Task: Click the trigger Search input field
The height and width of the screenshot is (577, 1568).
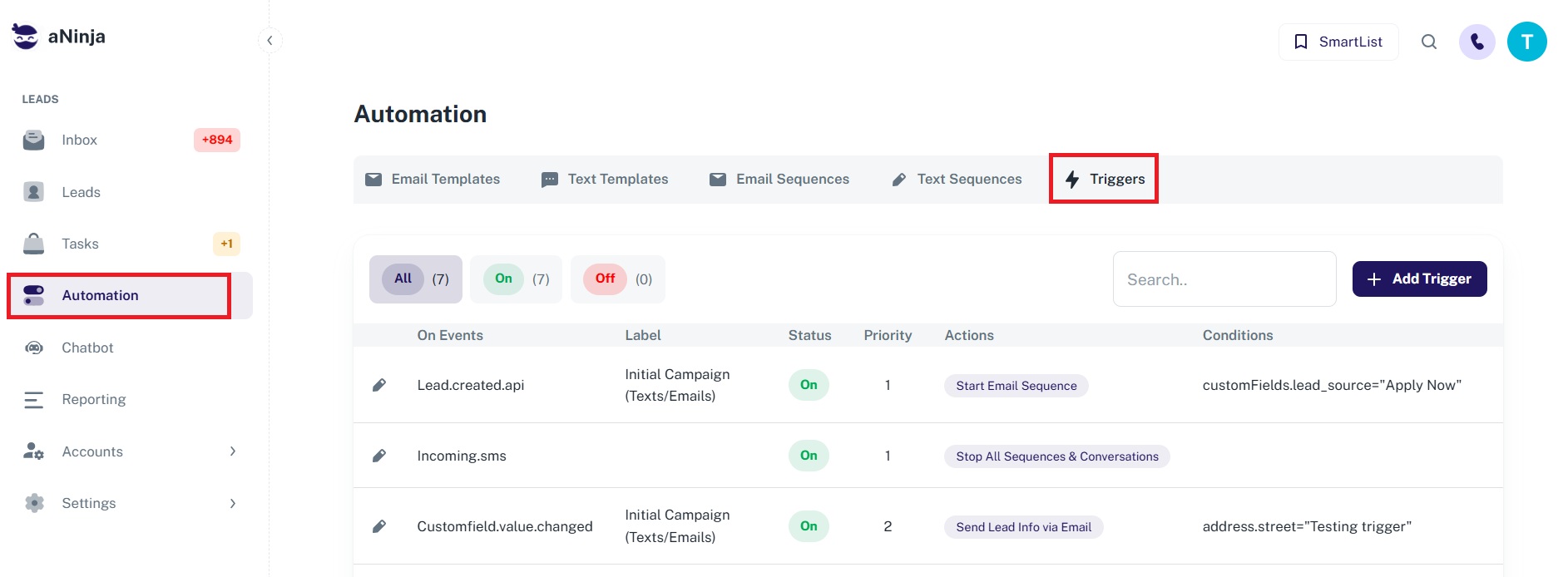Action: [x=1224, y=279]
